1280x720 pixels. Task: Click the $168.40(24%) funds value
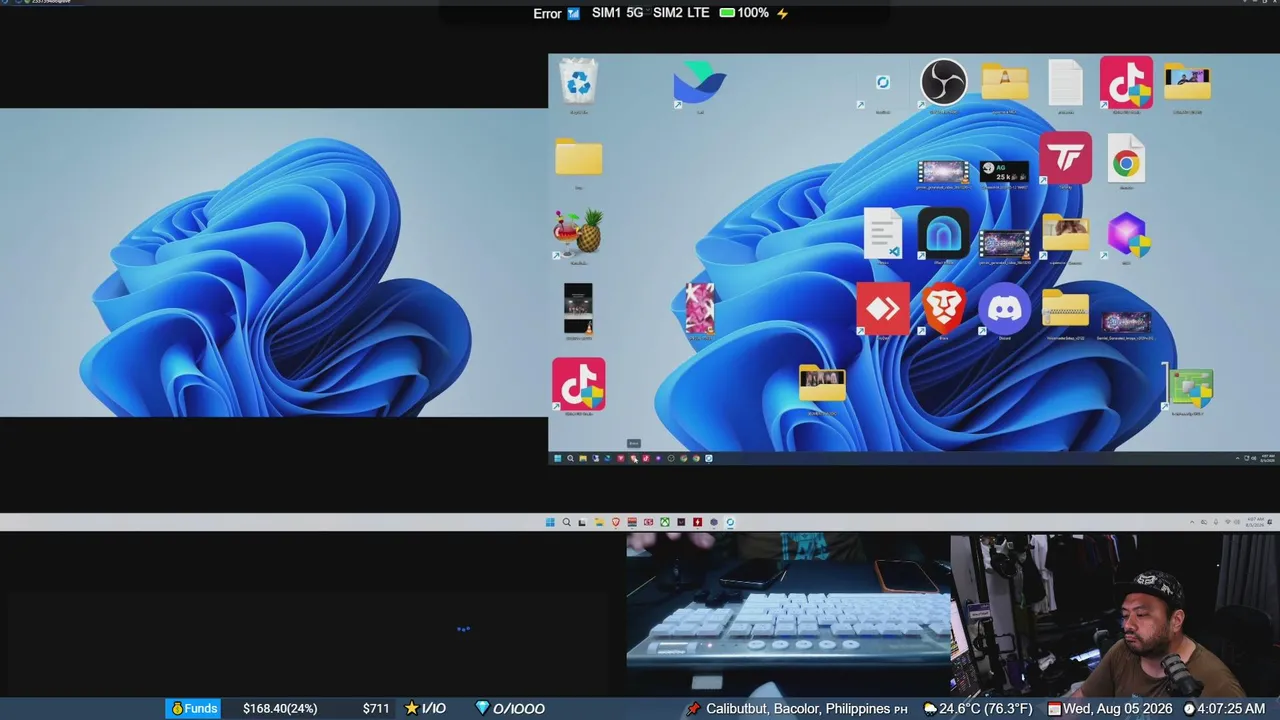[280, 708]
